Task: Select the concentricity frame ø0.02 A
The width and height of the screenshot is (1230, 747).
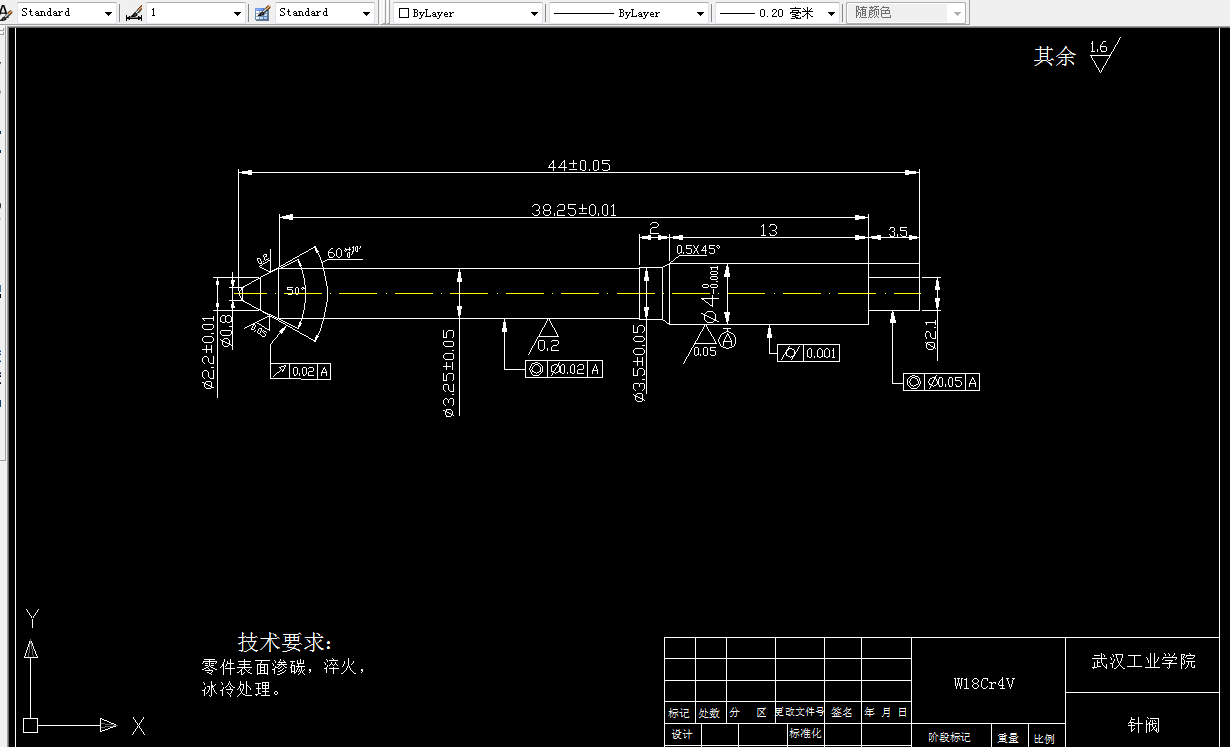Action: pos(564,369)
